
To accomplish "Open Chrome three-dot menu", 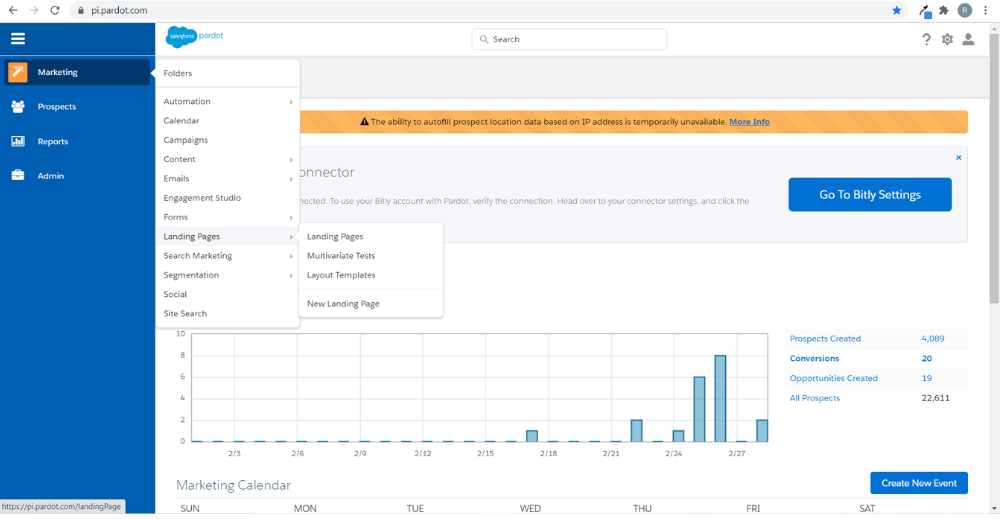I will click(x=986, y=10).
